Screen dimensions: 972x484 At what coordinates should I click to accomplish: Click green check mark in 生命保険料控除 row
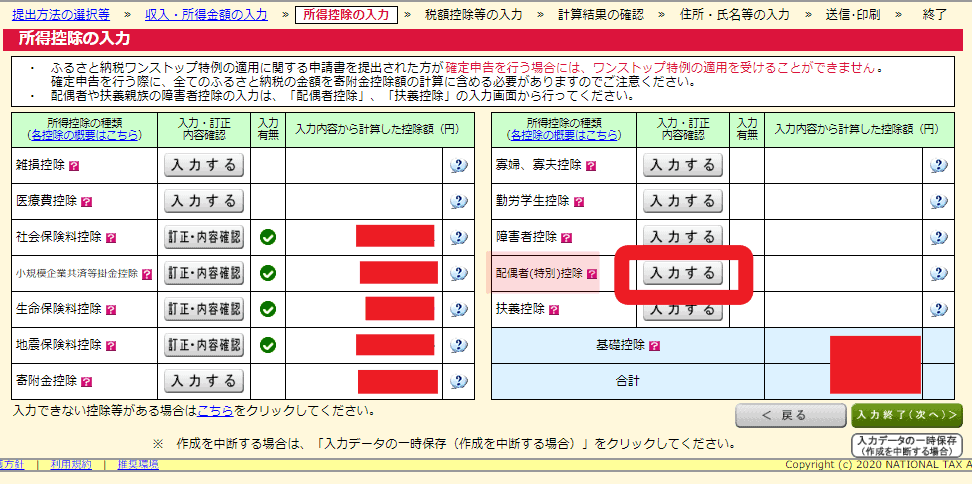(268, 309)
